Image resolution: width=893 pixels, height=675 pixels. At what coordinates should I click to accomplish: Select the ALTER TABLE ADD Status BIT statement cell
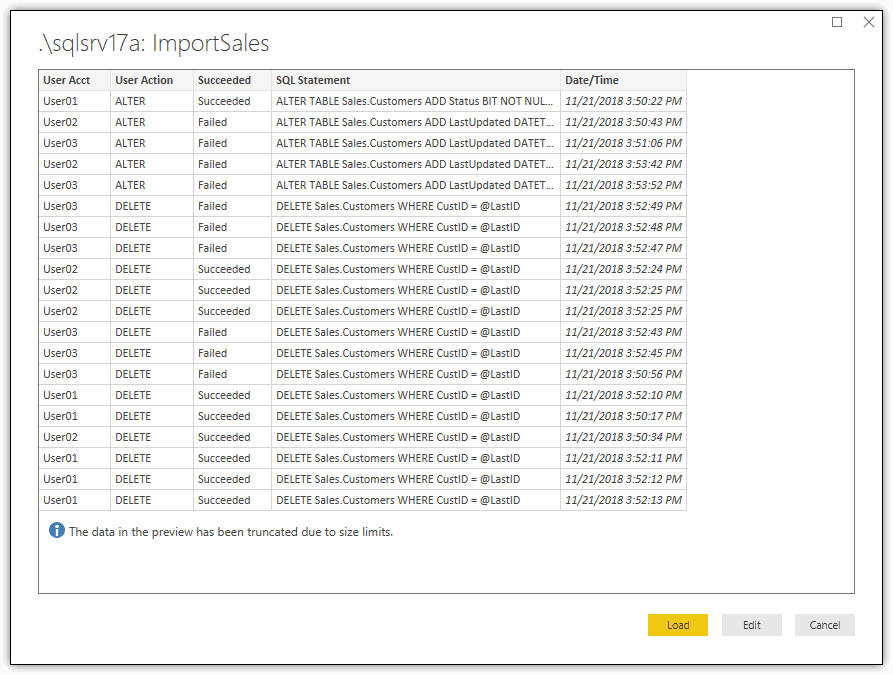point(416,101)
